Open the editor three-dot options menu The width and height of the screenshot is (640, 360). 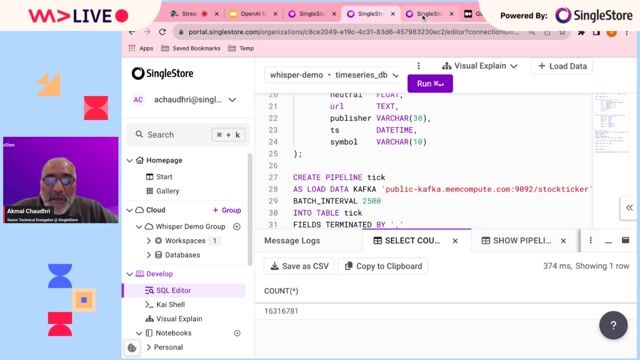[x=419, y=66]
